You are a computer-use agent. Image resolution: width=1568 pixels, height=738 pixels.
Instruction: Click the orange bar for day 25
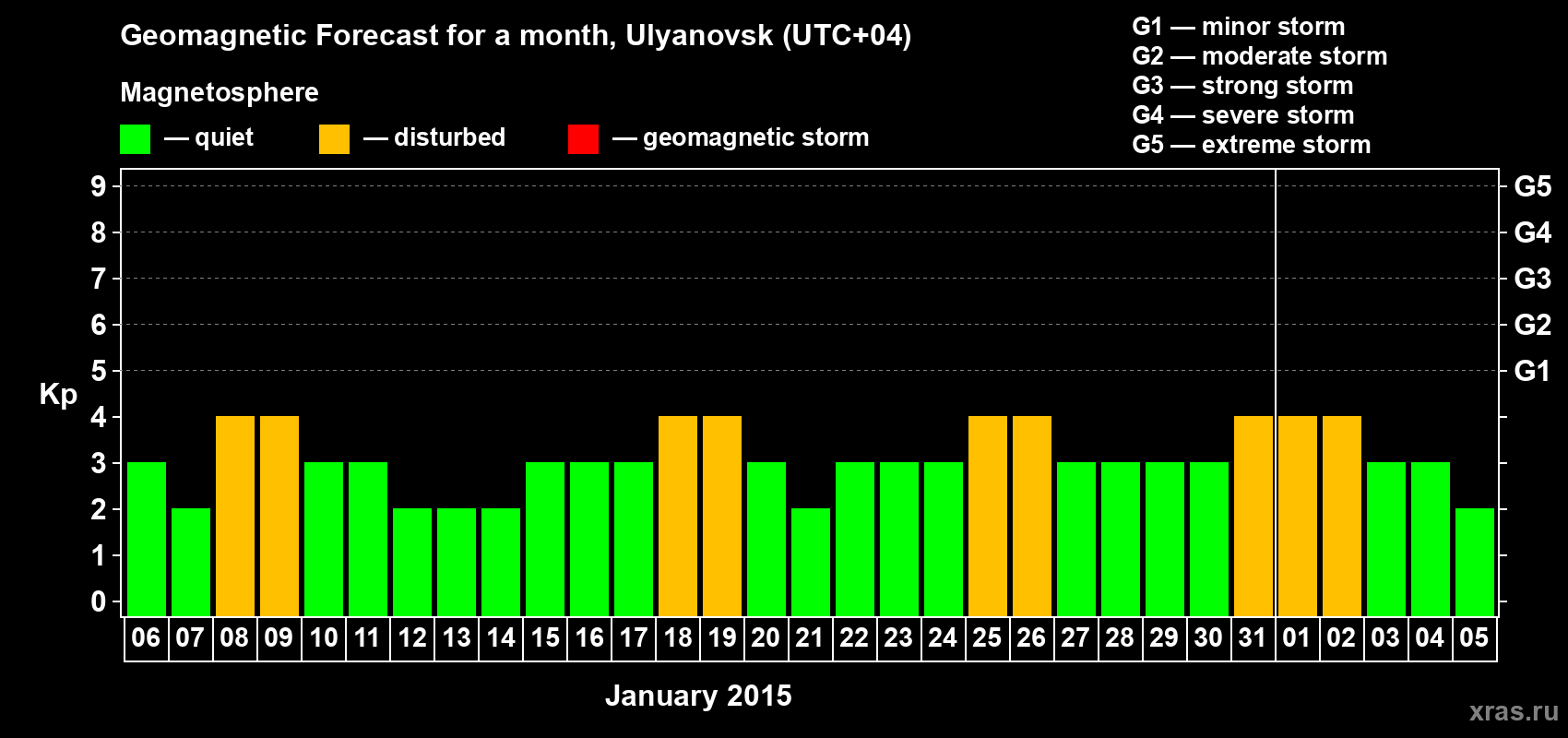pyautogui.click(x=988, y=517)
